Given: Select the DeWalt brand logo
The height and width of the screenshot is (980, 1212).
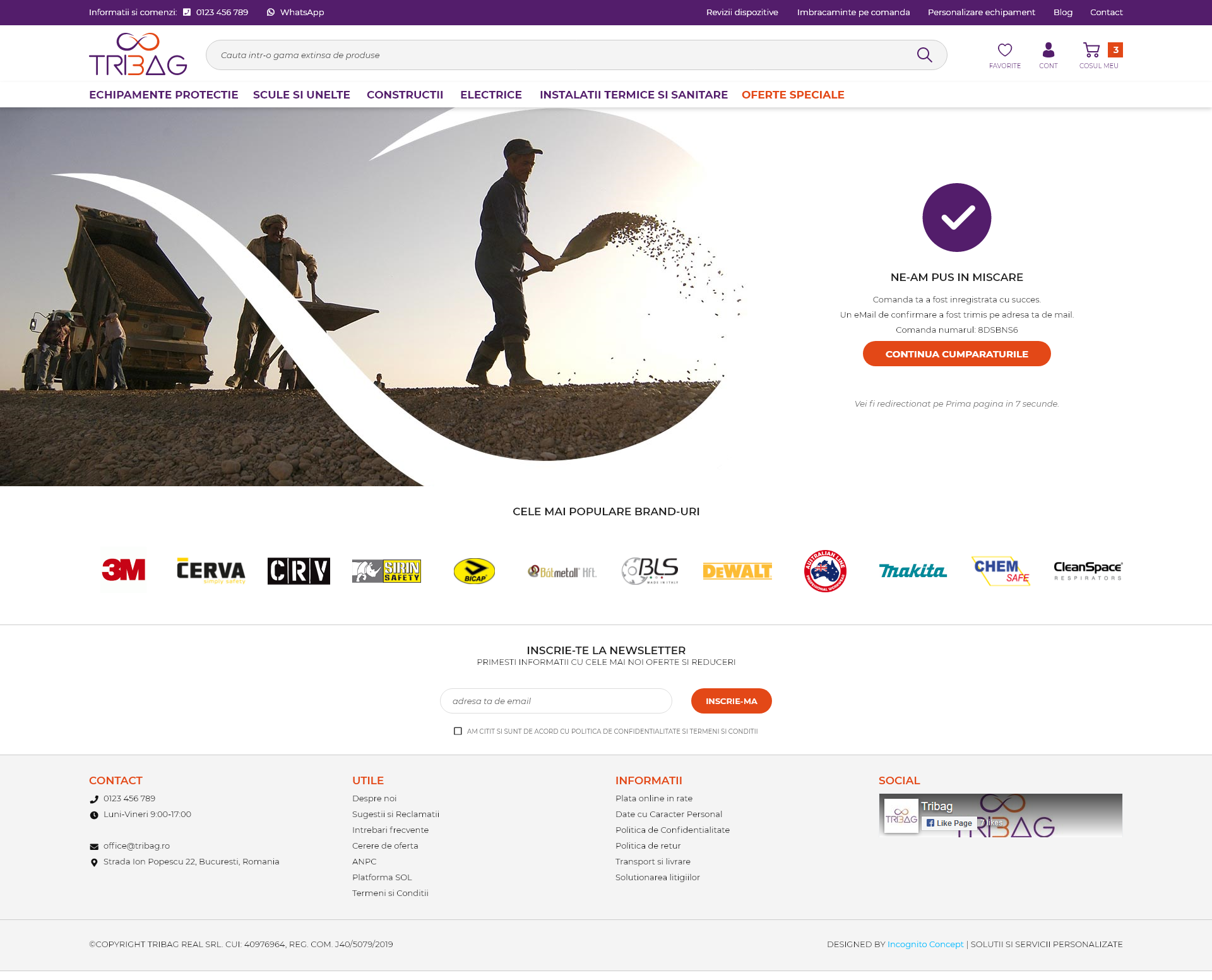Looking at the screenshot, I should (737, 570).
